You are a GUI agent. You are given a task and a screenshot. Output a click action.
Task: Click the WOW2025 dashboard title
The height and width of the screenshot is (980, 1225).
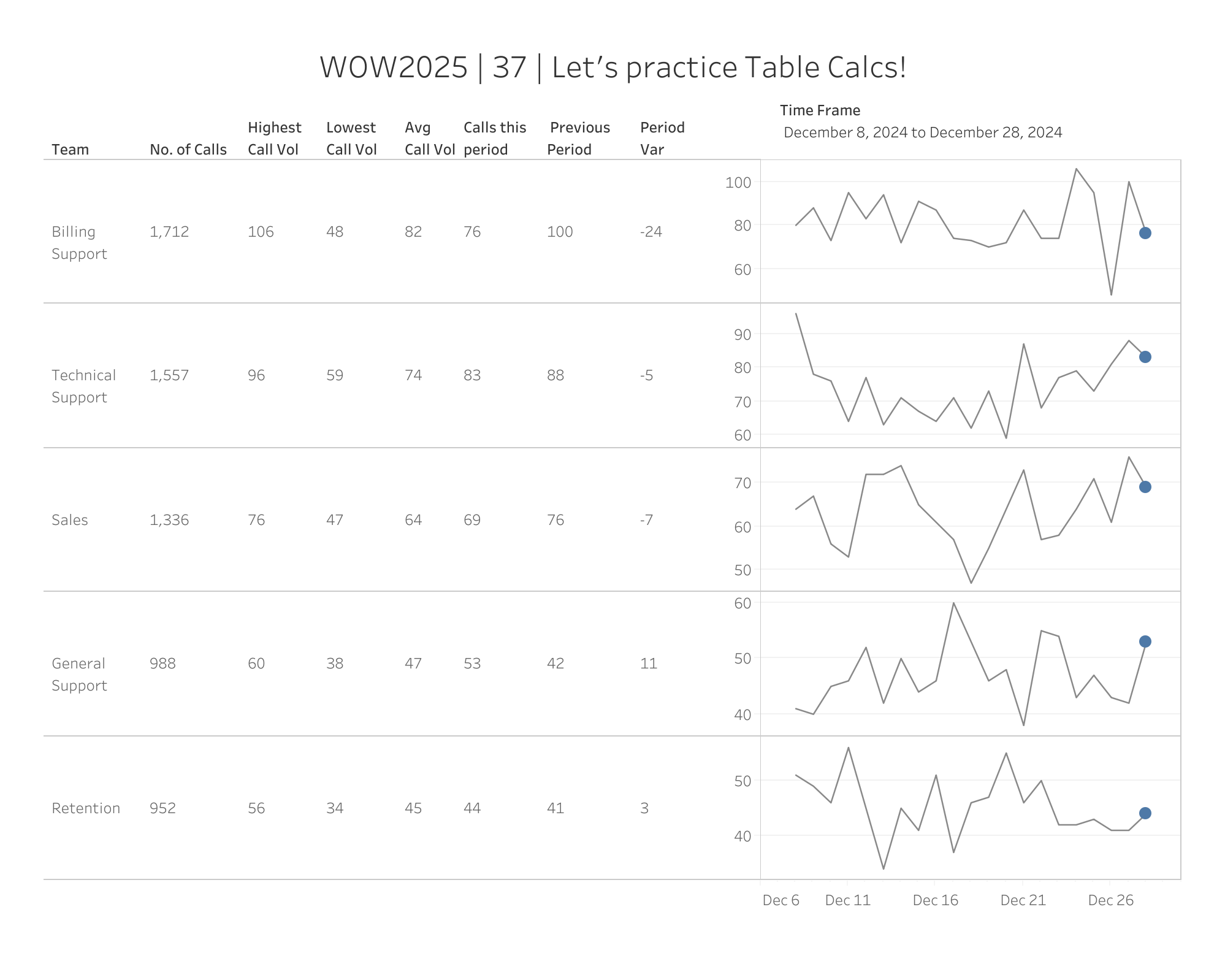(612, 67)
